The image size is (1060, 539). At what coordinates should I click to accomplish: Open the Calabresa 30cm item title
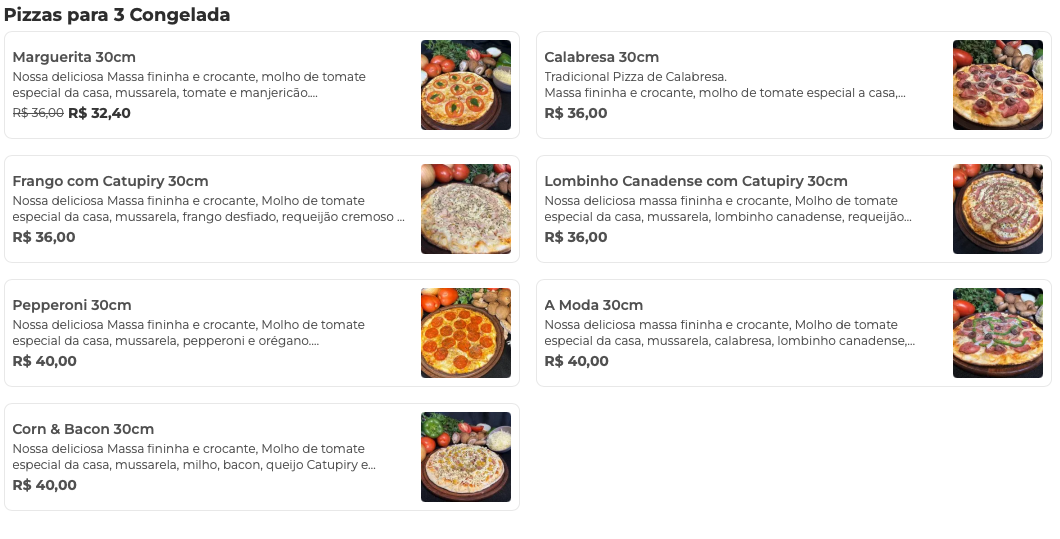[601, 57]
